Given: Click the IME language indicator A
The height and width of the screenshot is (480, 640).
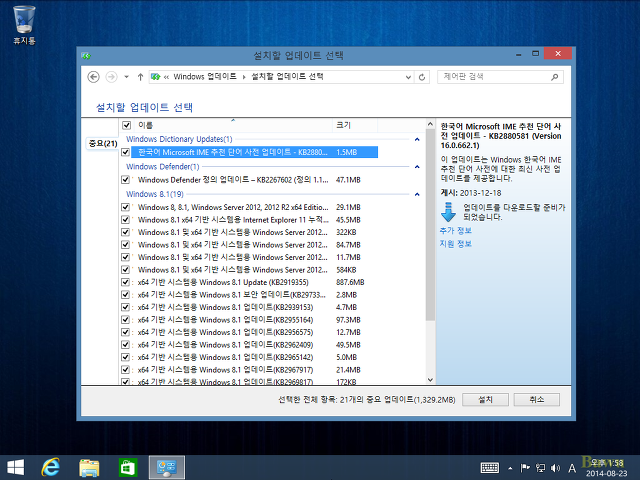Looking at the screenshot, I should pos(572,468).
